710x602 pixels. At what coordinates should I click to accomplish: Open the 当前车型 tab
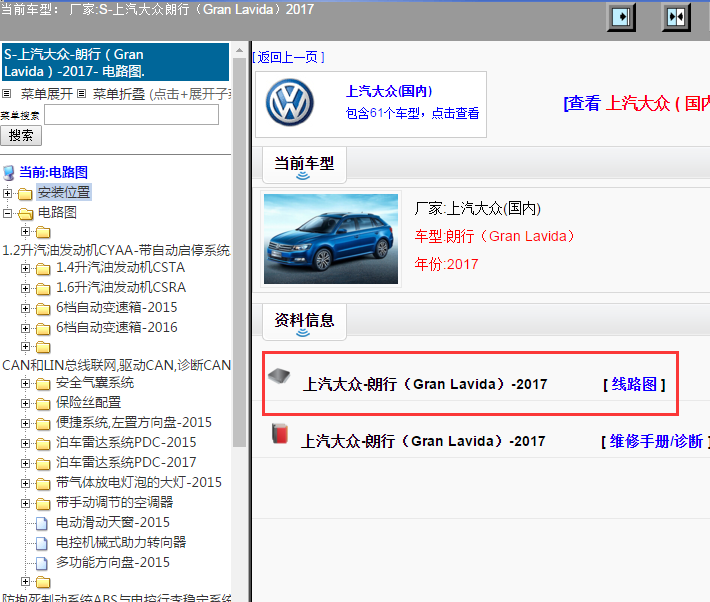[x=304, y=165]
